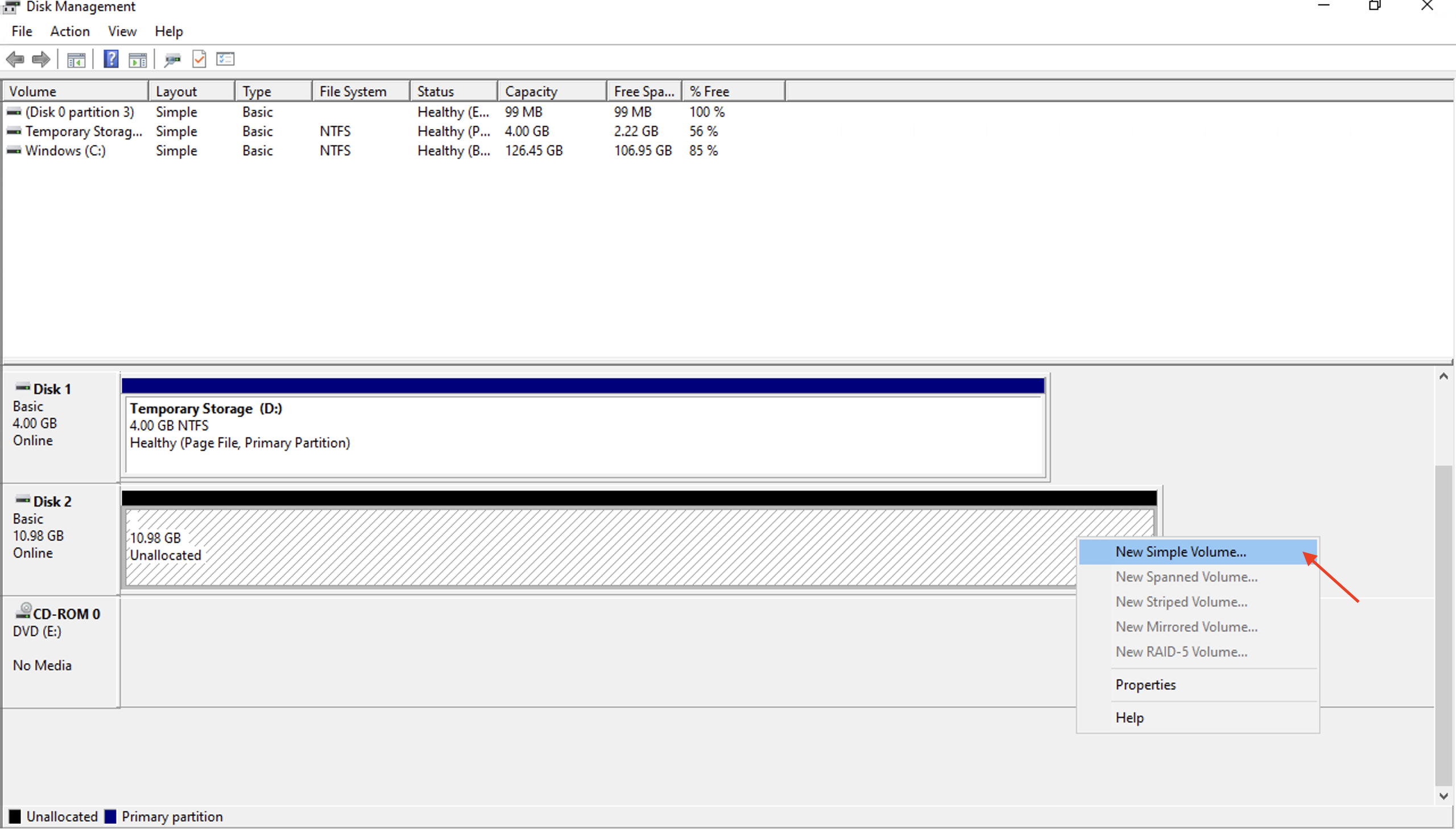Open the File menu
1456x829 pixels.
tap(22, 31)
